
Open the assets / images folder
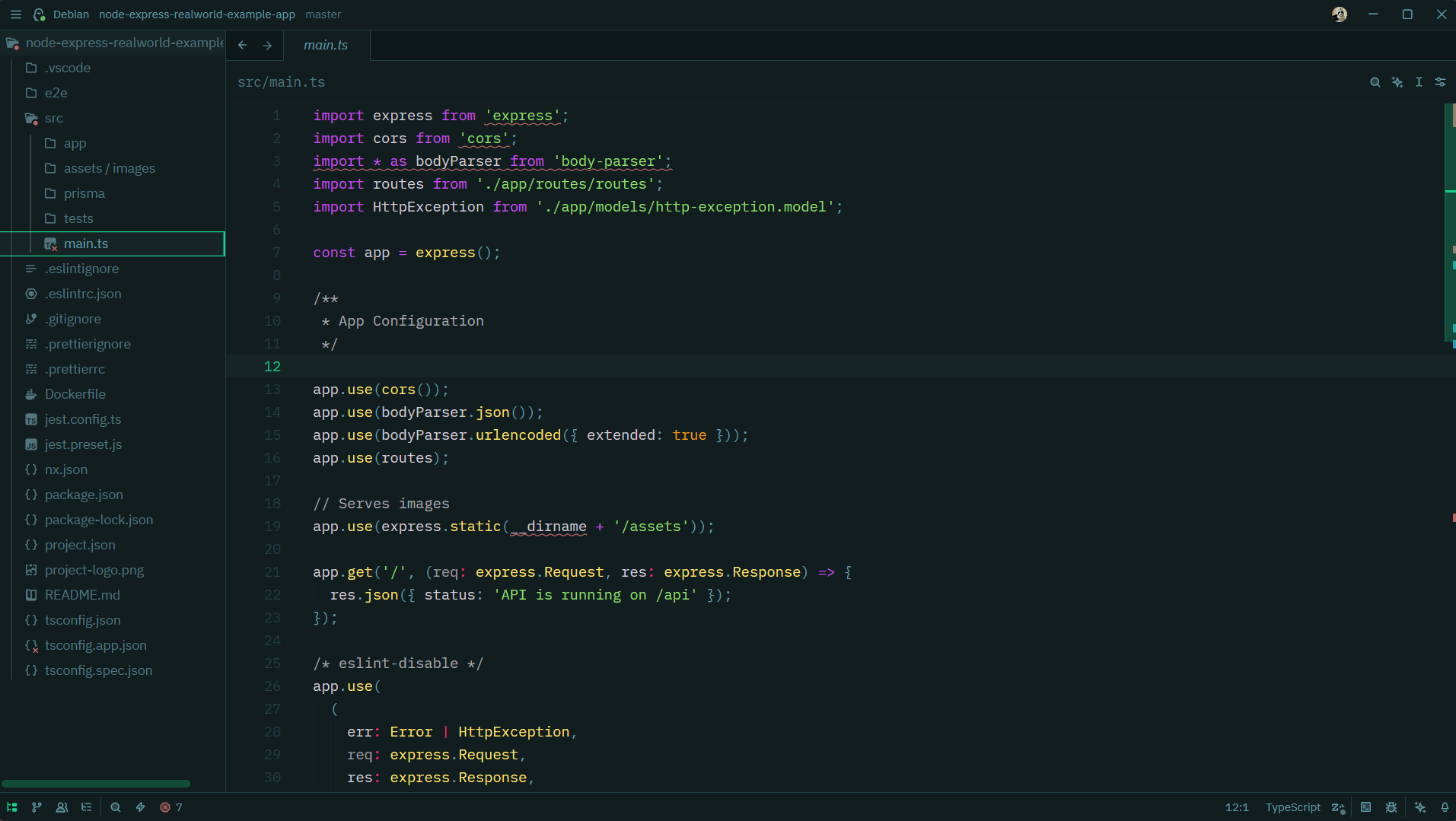pos(113,168)
